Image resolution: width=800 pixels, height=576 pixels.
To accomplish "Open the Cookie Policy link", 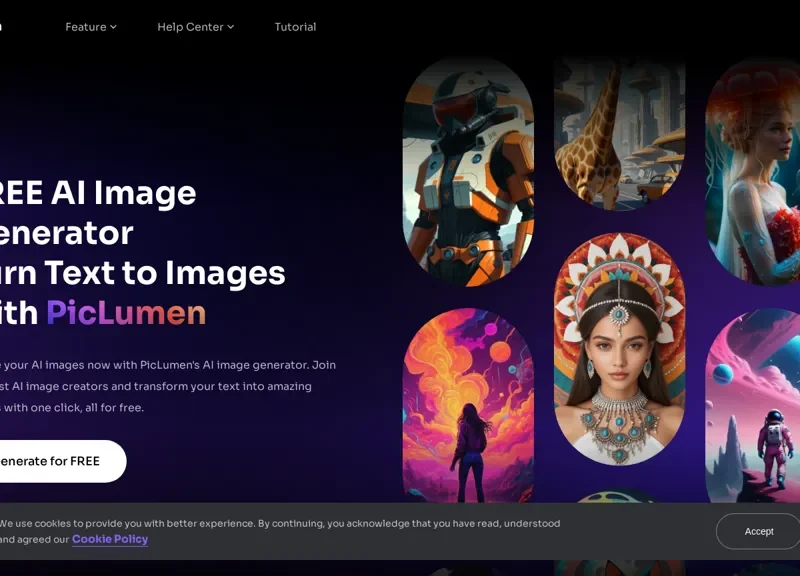I will coord(110,539).
